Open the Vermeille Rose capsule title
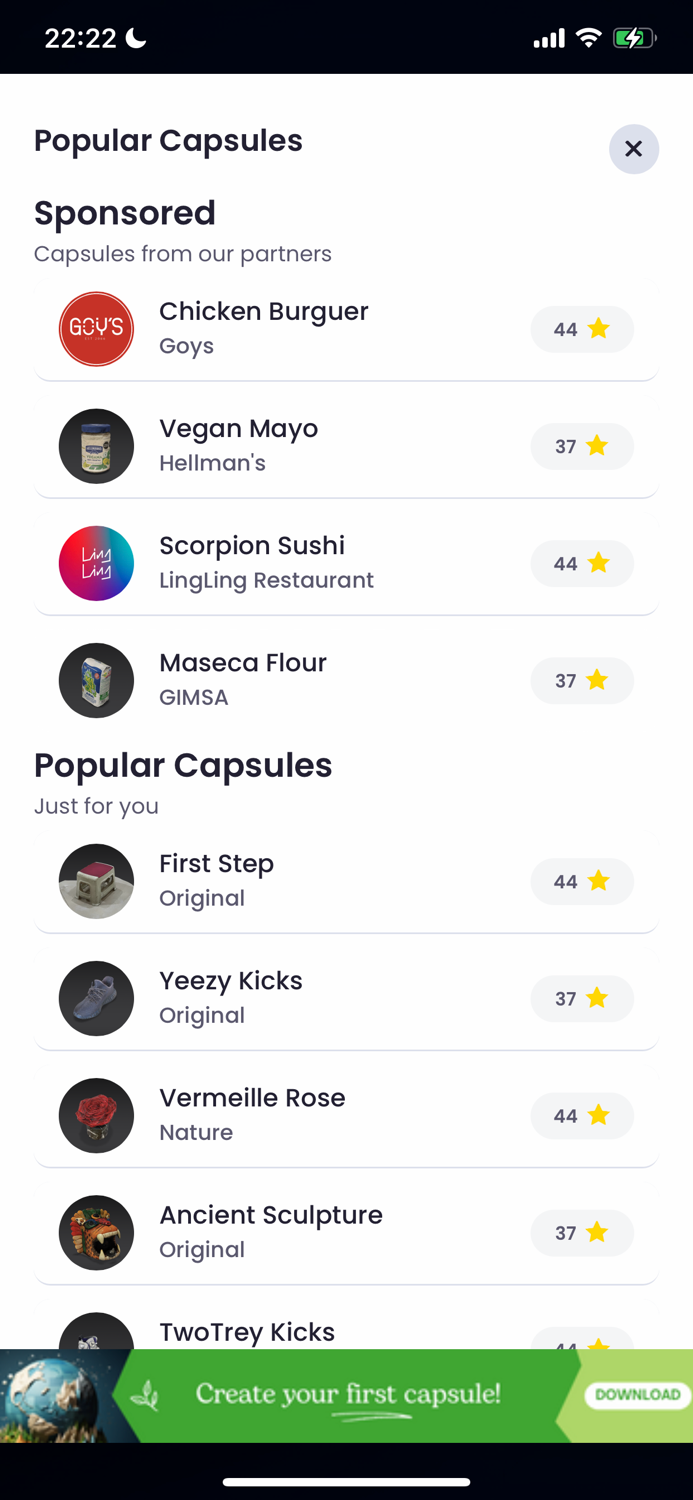 point(252,1098)
